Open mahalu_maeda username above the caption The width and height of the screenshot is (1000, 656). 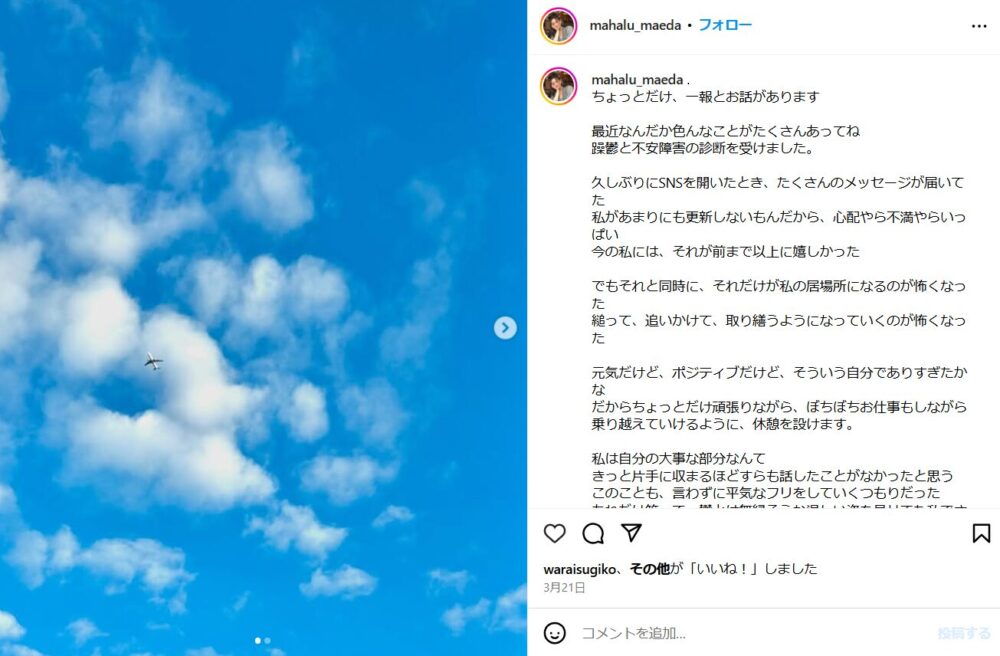click(x=636, y=80)
